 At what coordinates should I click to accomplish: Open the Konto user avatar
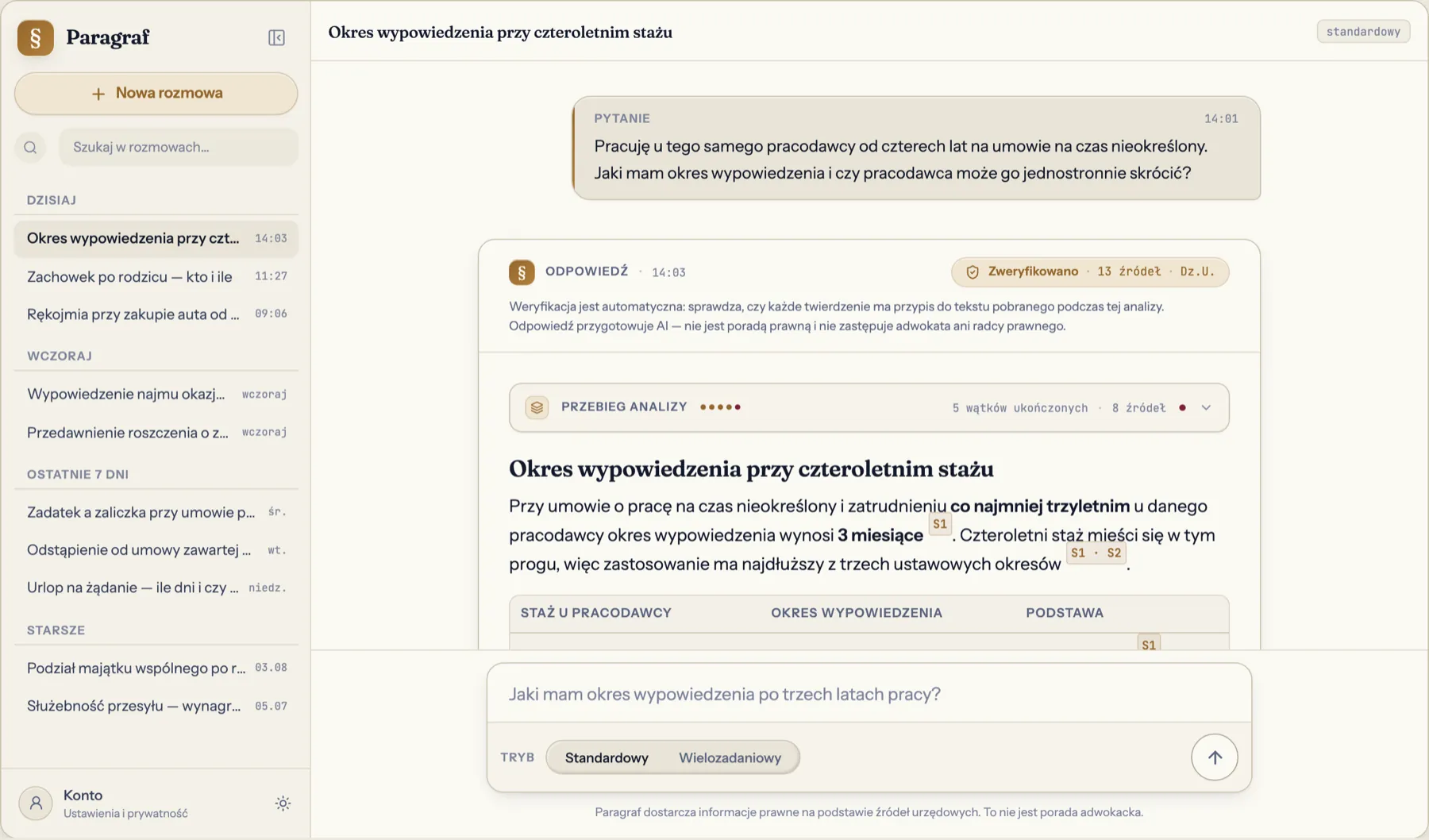click(36, 803)
